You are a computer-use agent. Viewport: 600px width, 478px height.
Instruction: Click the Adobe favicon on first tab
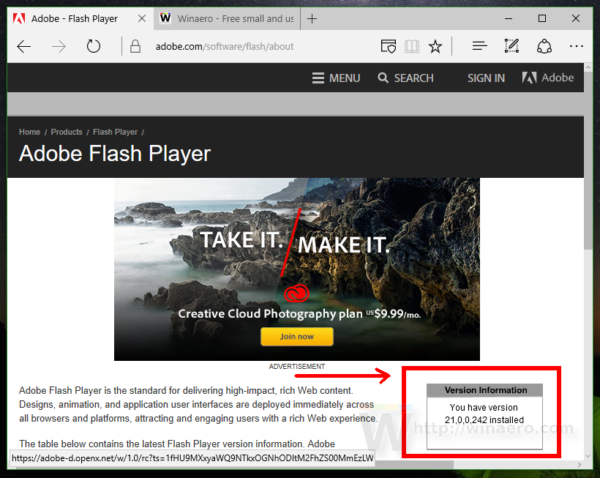pyautogui.click(x=19, y=18)
